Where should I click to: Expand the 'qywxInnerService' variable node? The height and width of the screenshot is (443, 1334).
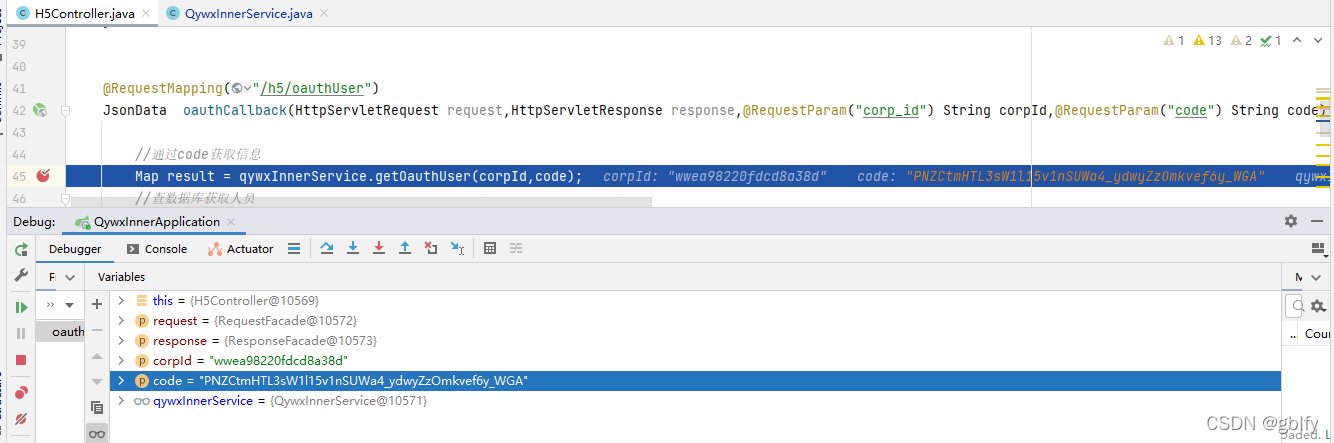(122, 401)
